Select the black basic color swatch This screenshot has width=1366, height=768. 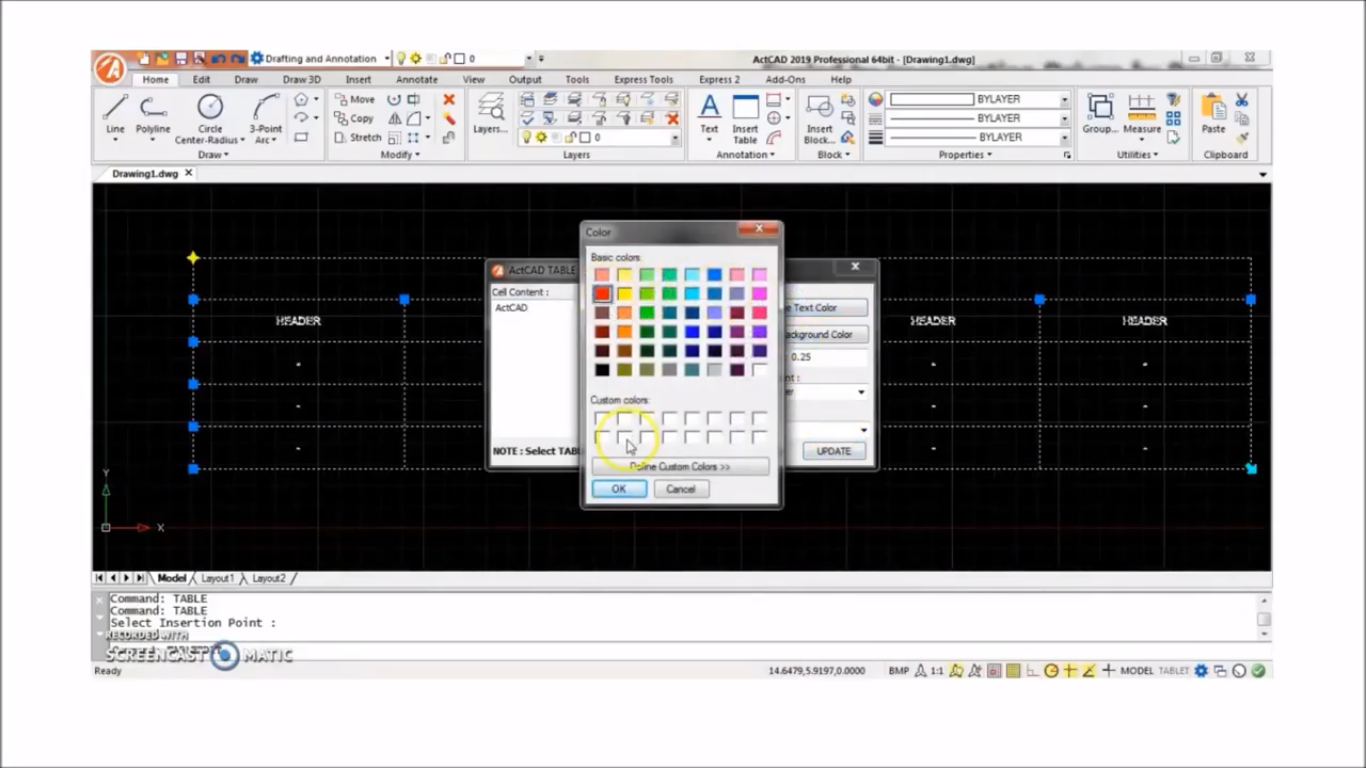pos(602,370)
